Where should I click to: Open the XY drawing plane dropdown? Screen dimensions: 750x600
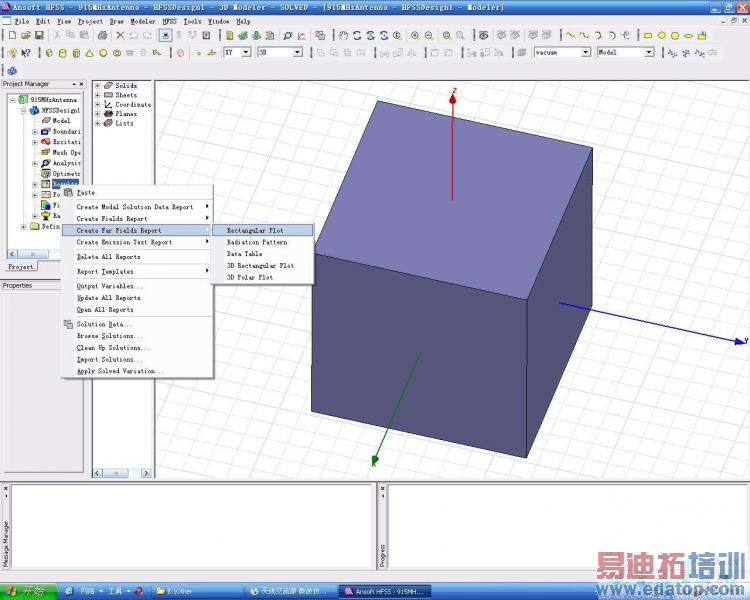(x=246, y=52)
